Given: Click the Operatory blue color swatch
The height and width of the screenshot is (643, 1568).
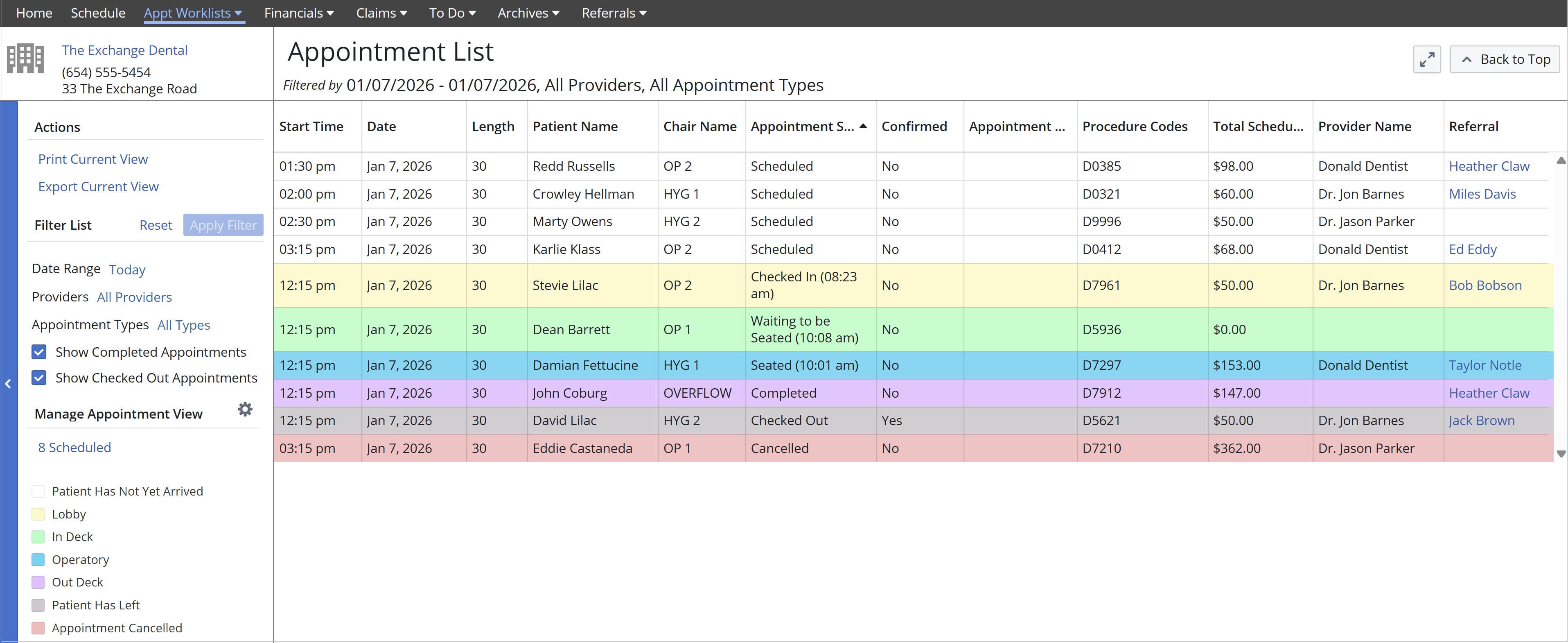Looking at the screenshot, I should coord(38,559).
